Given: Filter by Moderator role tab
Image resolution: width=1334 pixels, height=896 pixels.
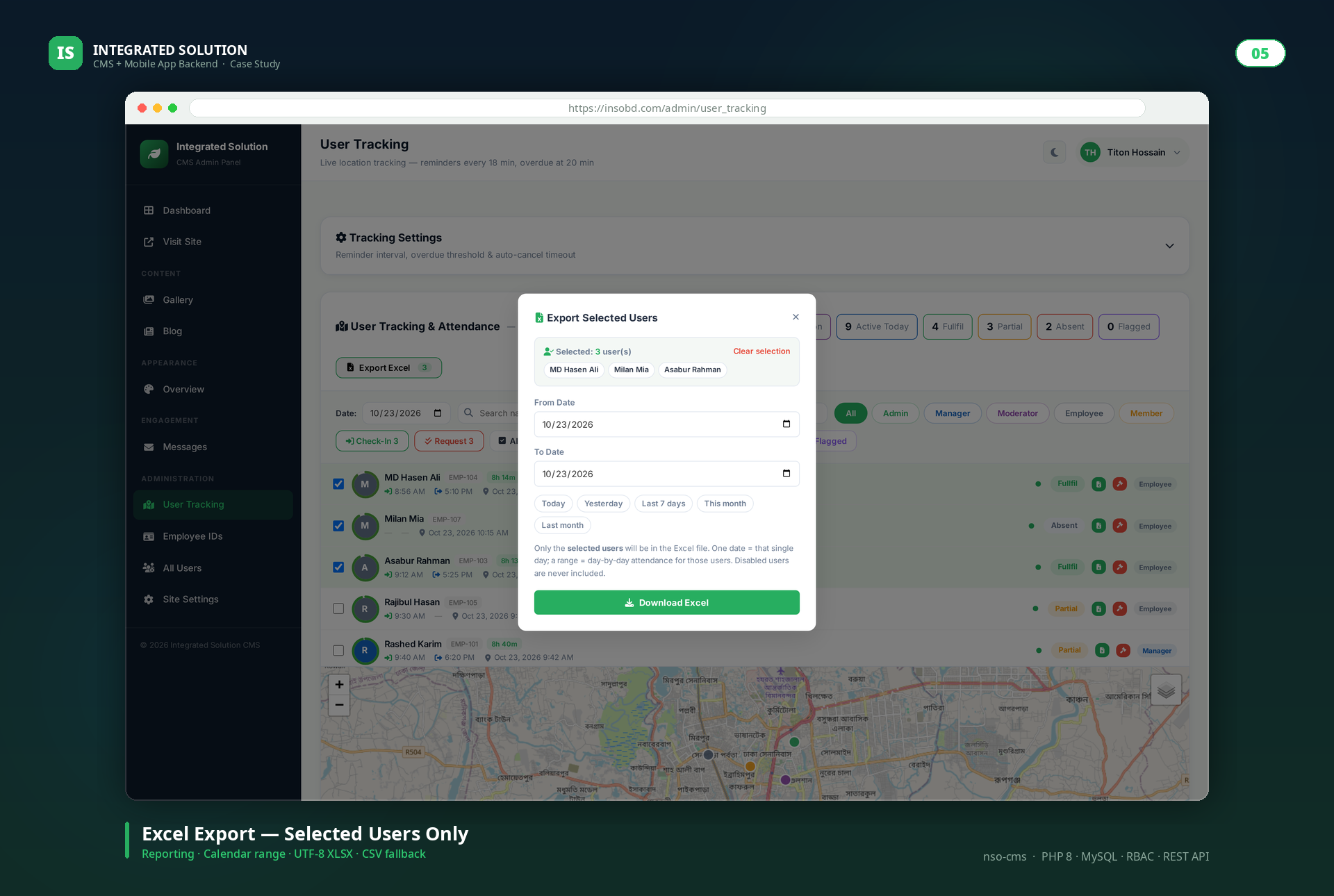Looking at the screenshot, I should tap(1017, 413).
